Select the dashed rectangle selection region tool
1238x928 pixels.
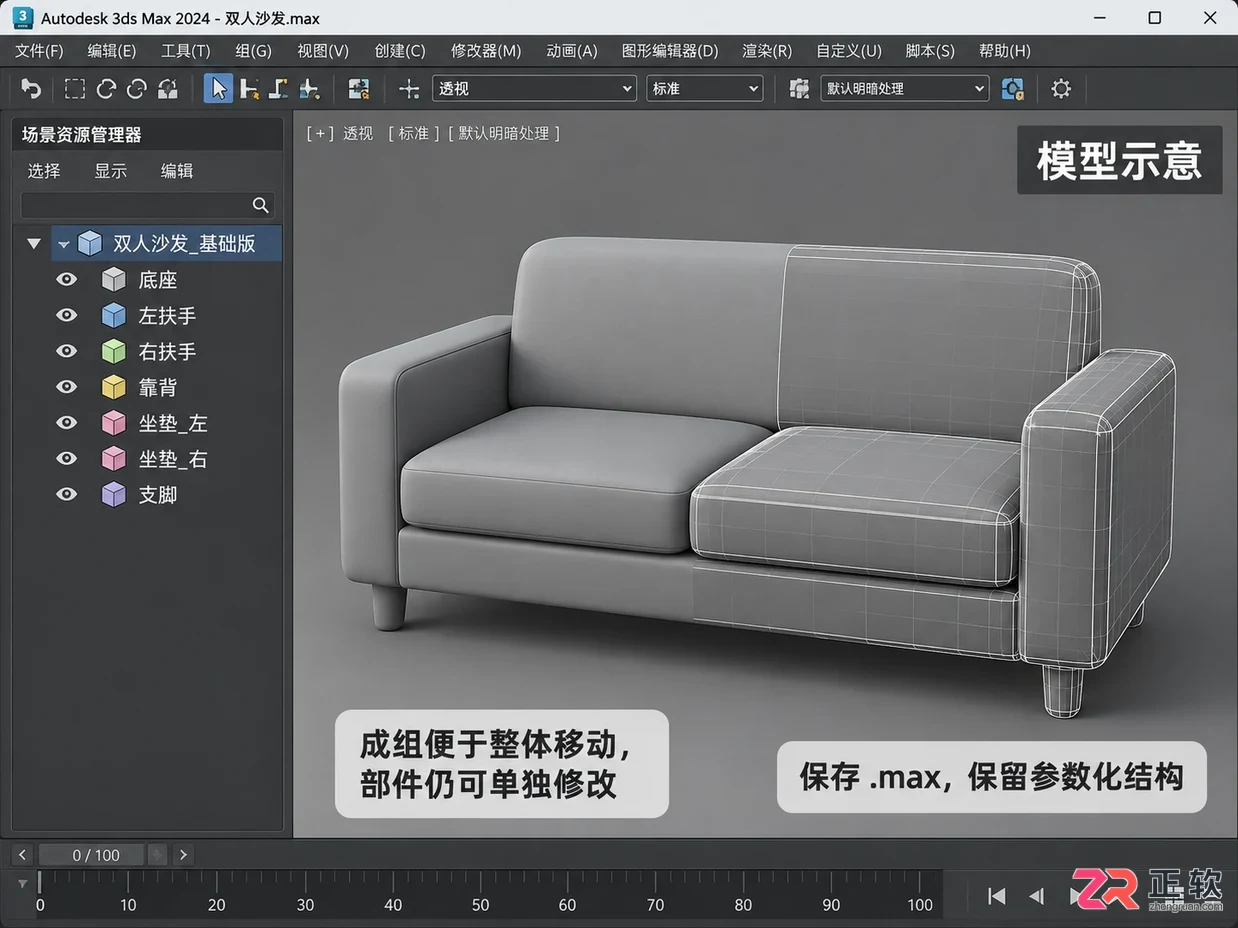(x=75, y=89)
